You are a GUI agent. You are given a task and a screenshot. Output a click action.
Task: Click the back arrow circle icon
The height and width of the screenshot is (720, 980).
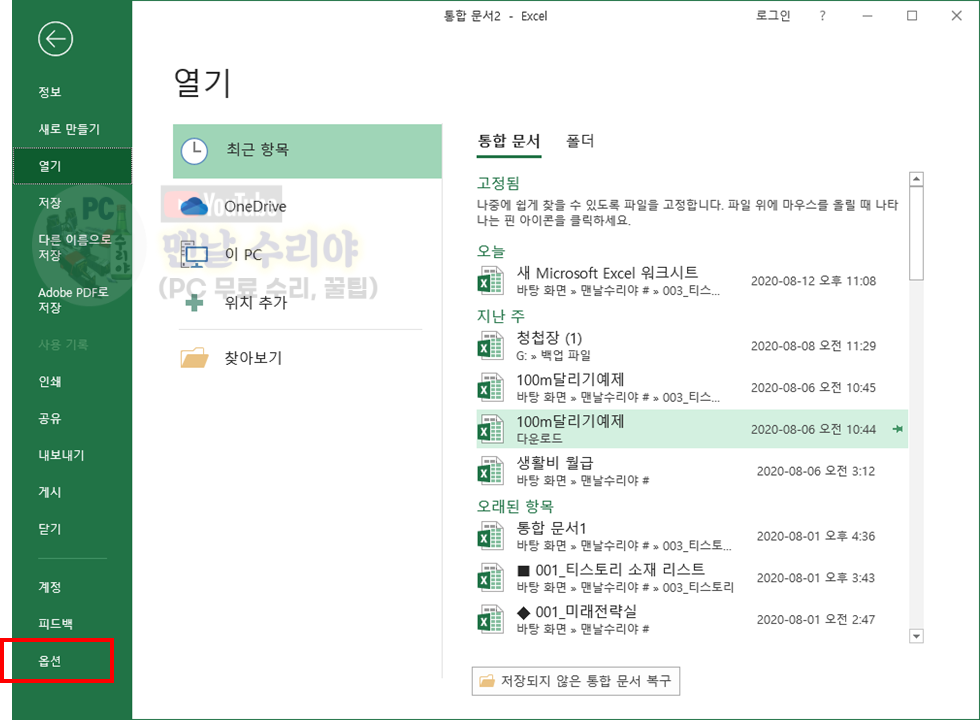pos(55,39)
